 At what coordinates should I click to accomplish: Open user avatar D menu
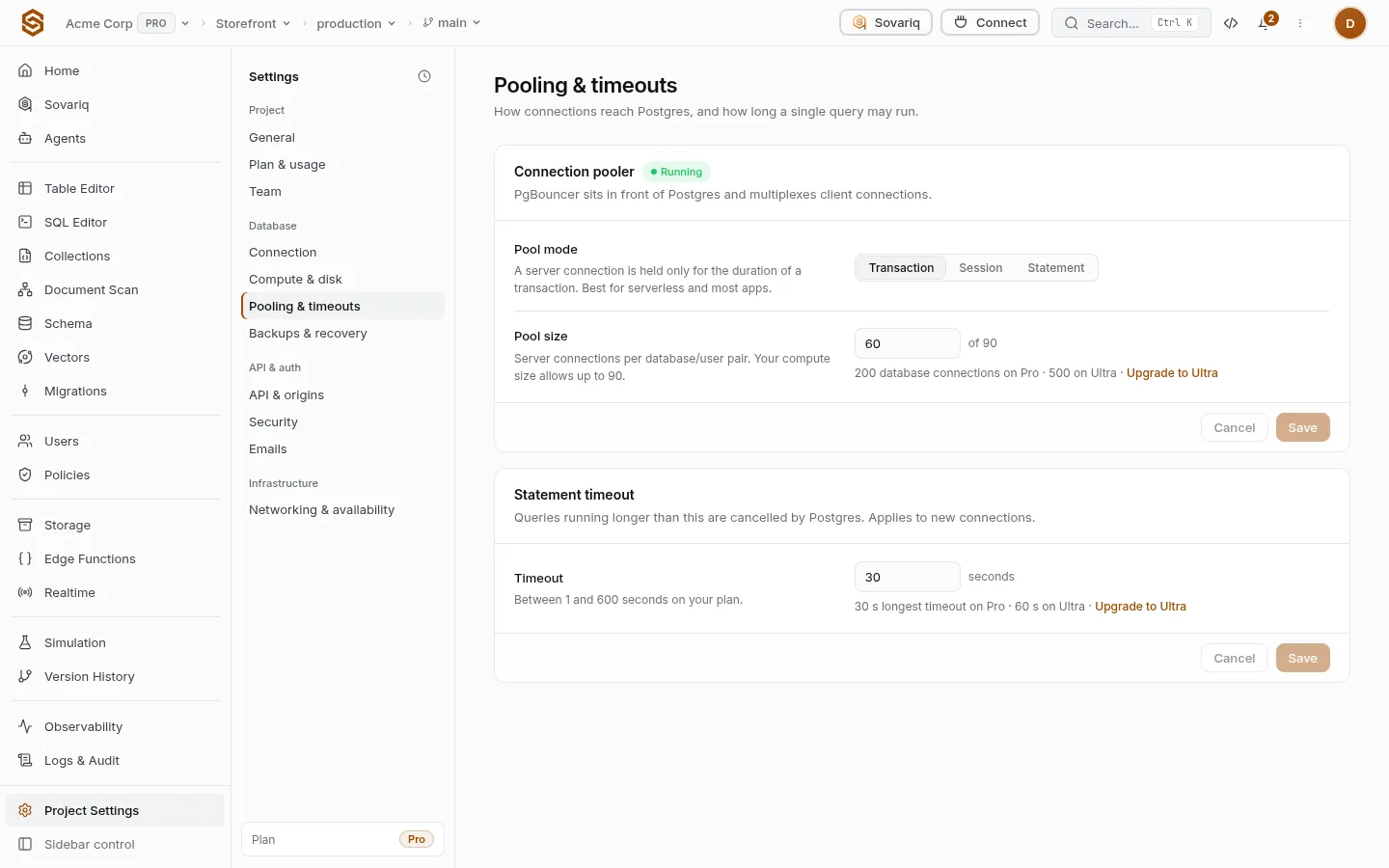[1350, 23]
